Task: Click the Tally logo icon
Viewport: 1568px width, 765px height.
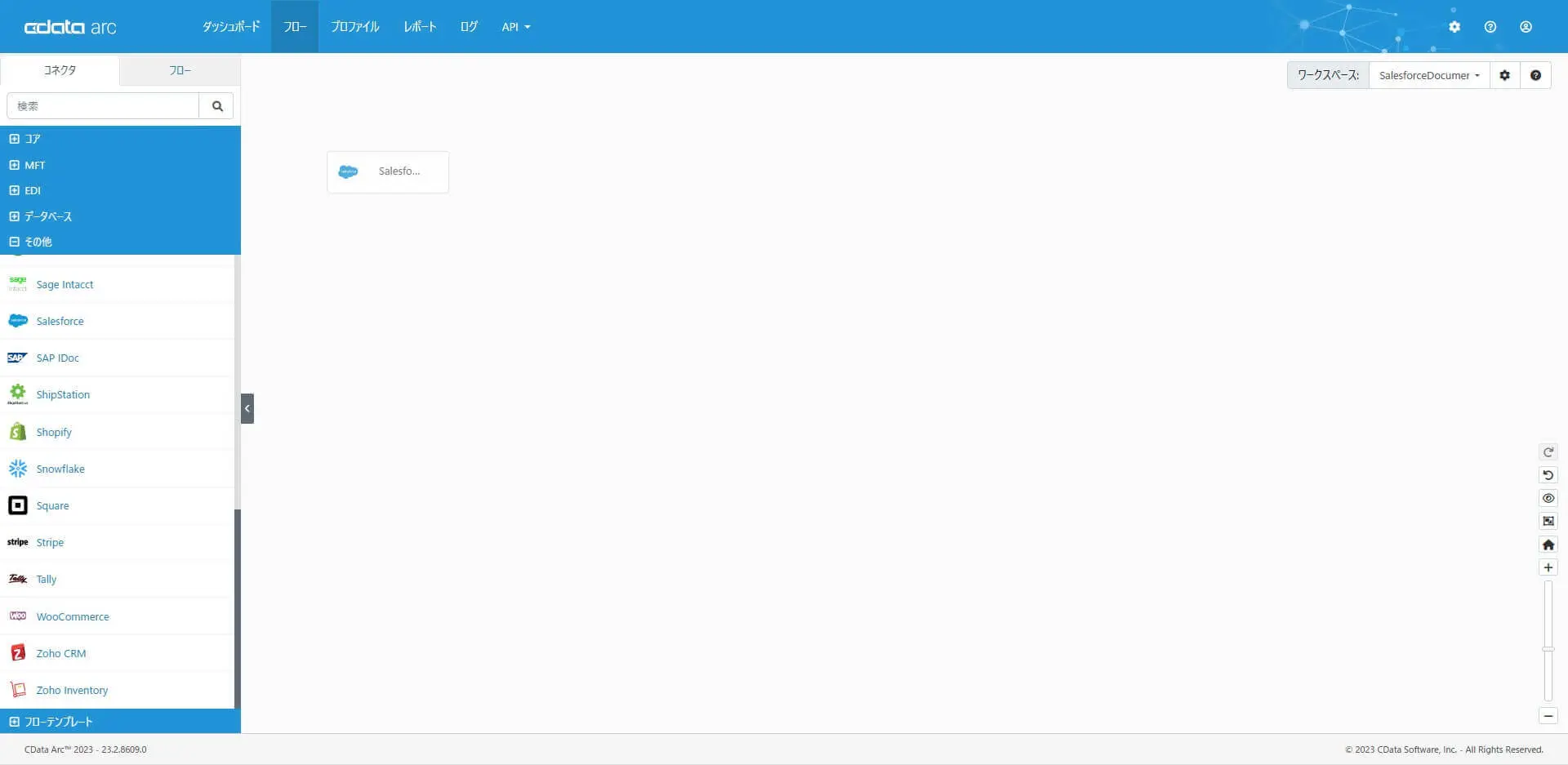Action: click(17, 579)
